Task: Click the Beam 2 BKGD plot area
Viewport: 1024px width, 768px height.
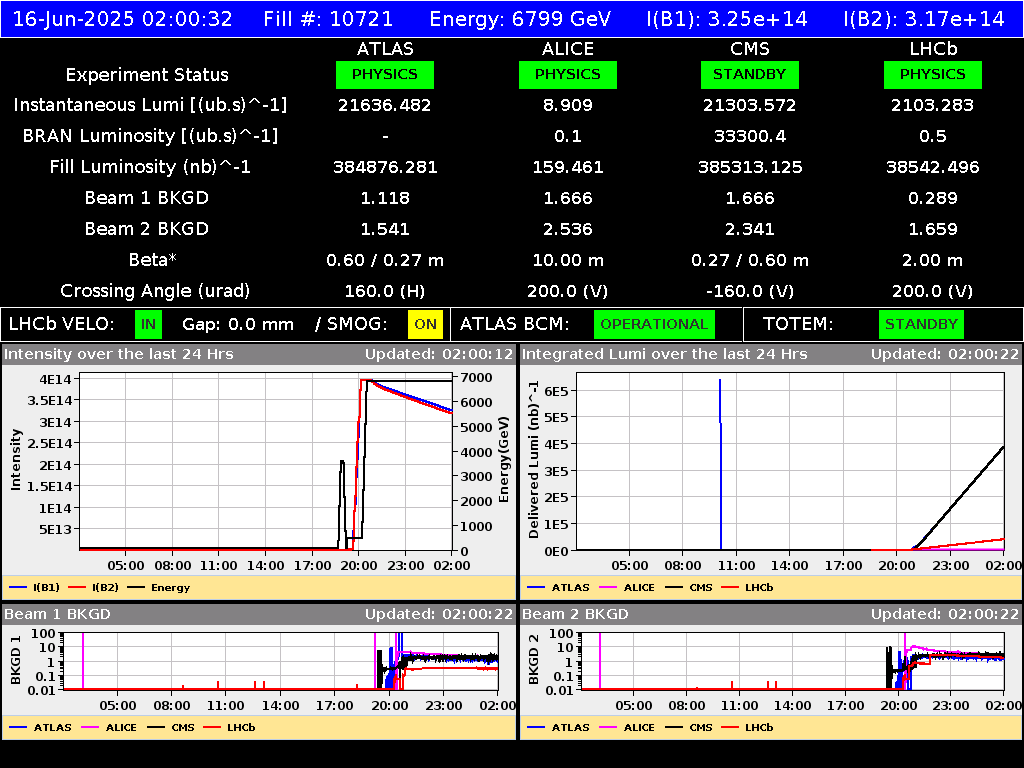Action: [792, 660]
